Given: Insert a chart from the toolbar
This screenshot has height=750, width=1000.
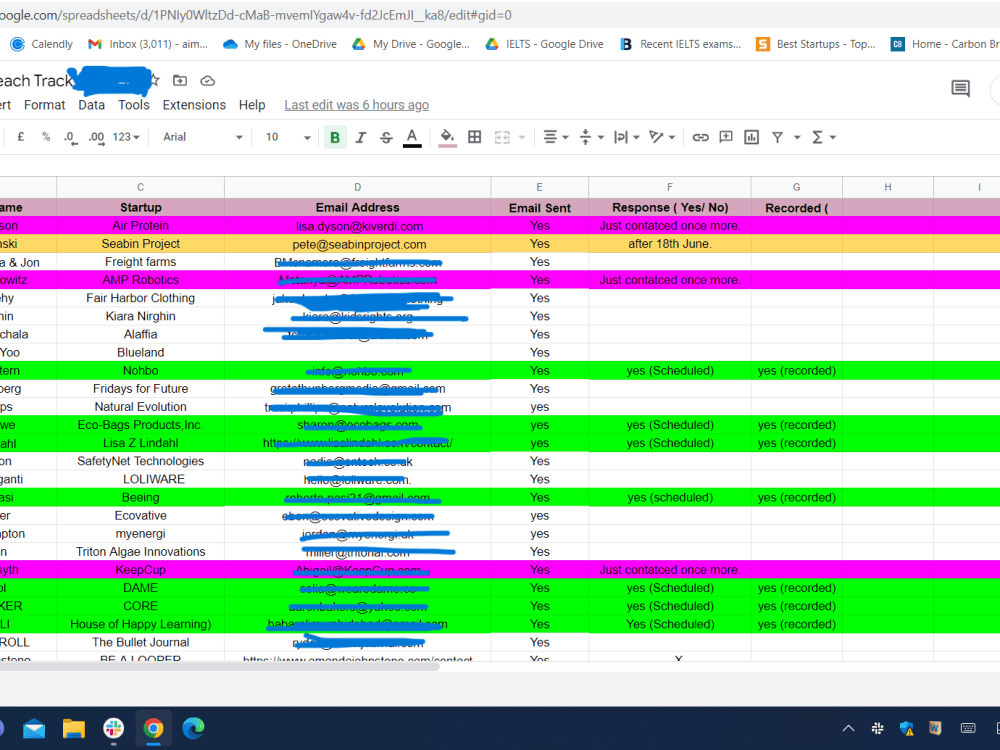Looking at the screenshot, I should [x=751, y=137].
